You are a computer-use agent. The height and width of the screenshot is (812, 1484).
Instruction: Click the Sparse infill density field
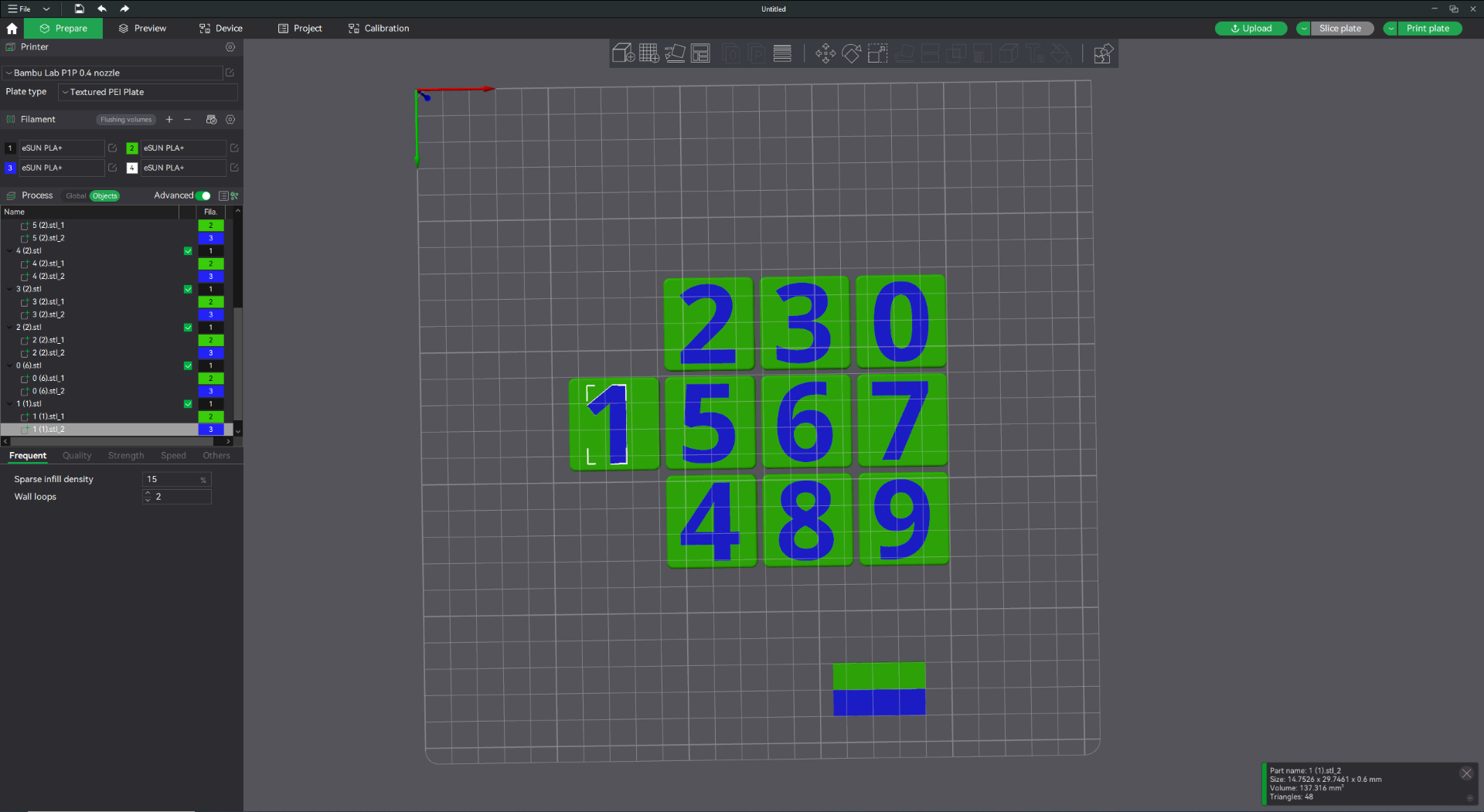[176, 480]
